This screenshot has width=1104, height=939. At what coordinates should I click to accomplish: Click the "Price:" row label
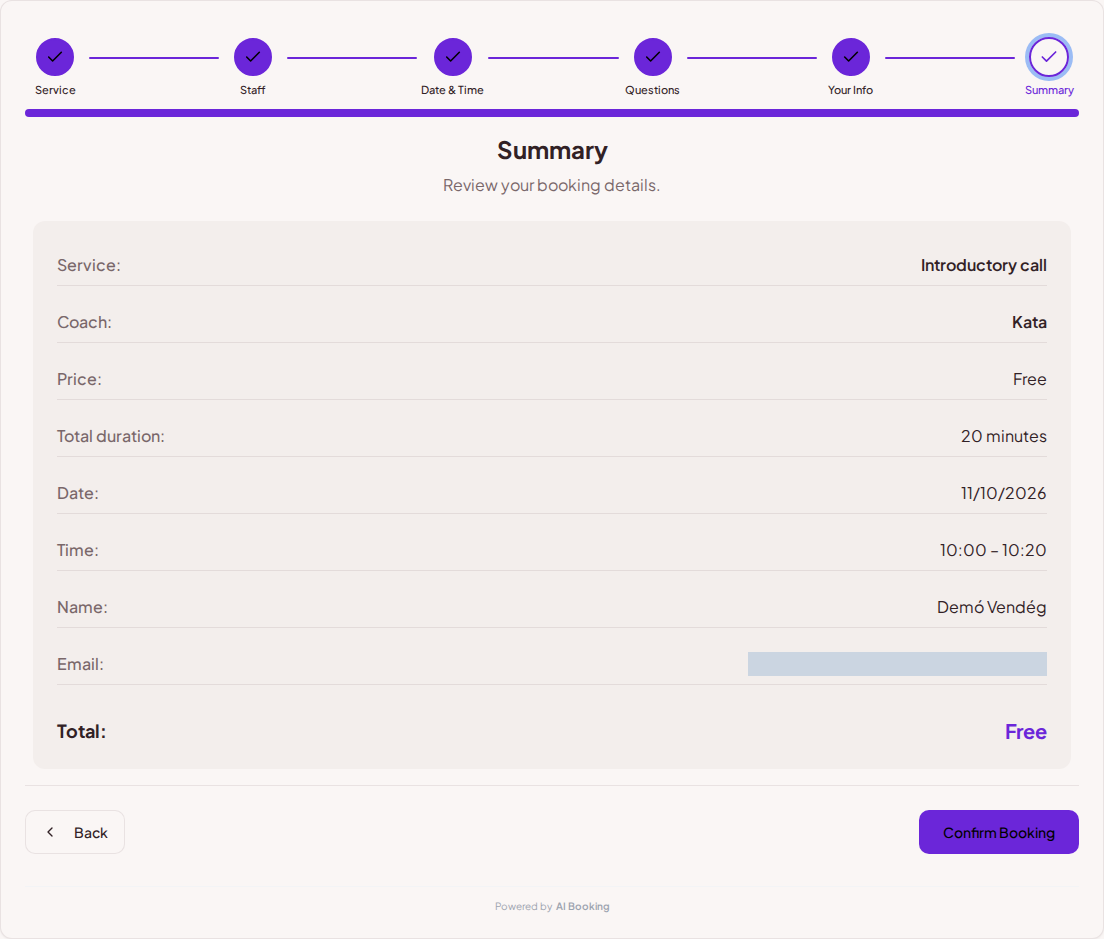click(80, 379)
